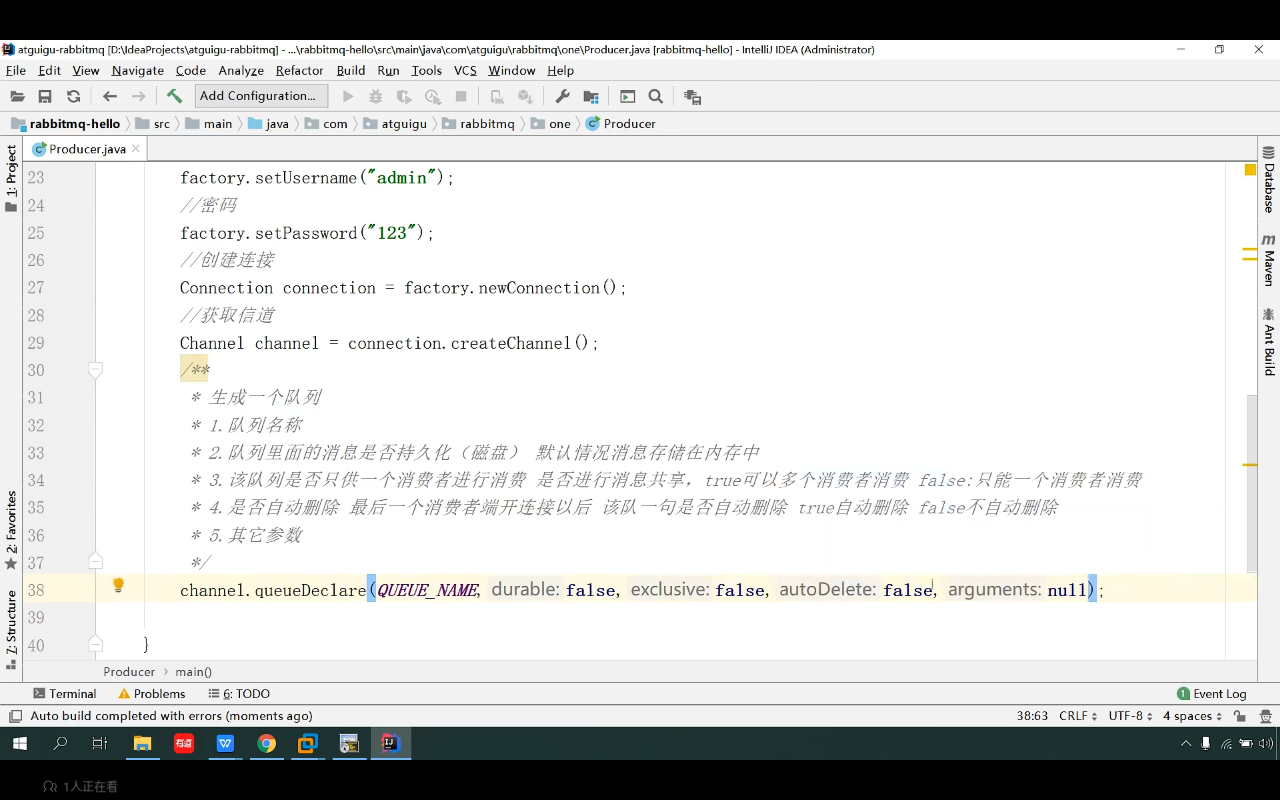Image resolution: width=1280 pixels, height=800 pixels.
Task: Click the Run Anything toolbar icon
Action: [628, 97]
